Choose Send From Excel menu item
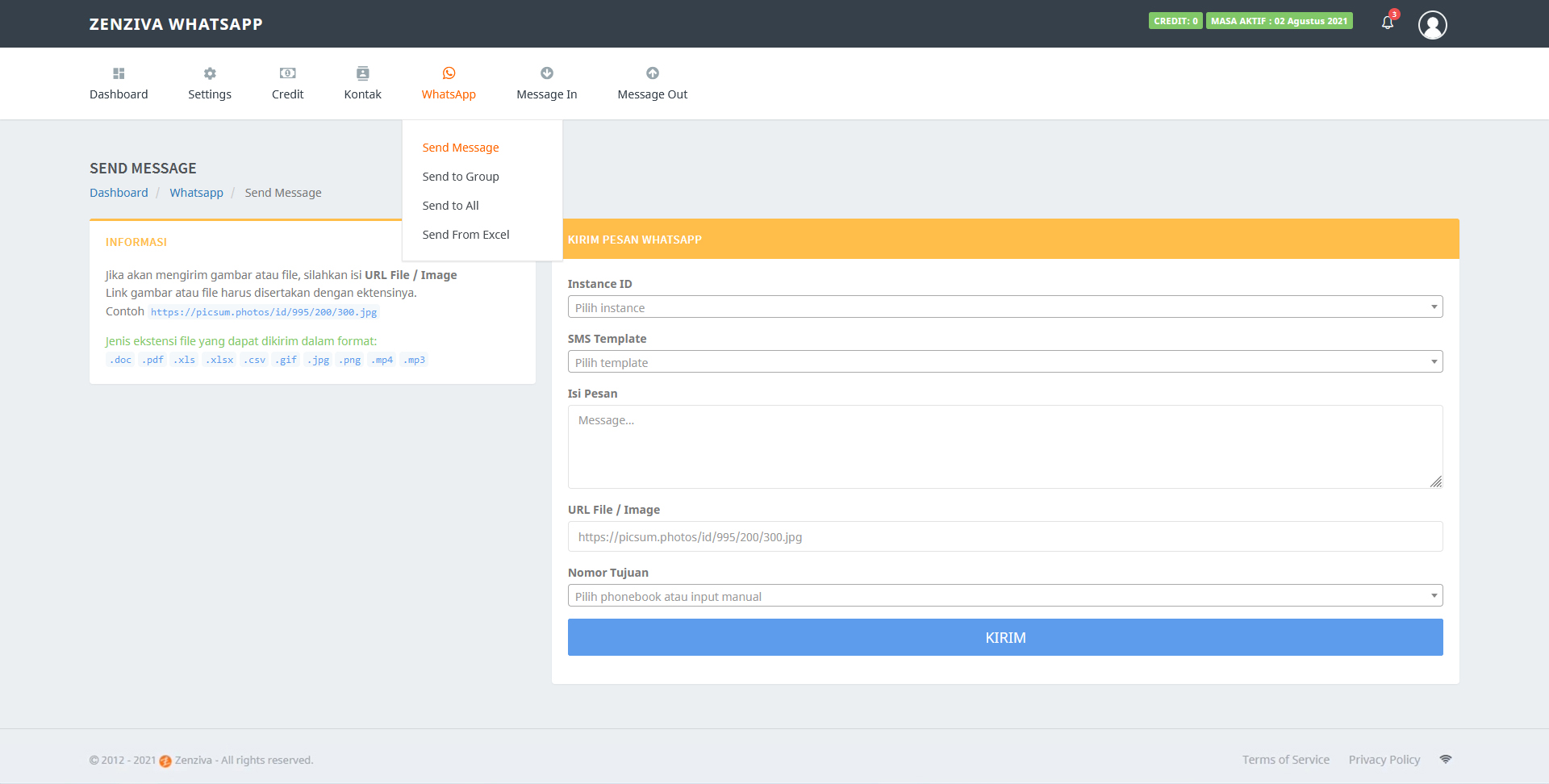Image resolution: width=1549 pixels, height=784 pixels. (x=466, y=235)
